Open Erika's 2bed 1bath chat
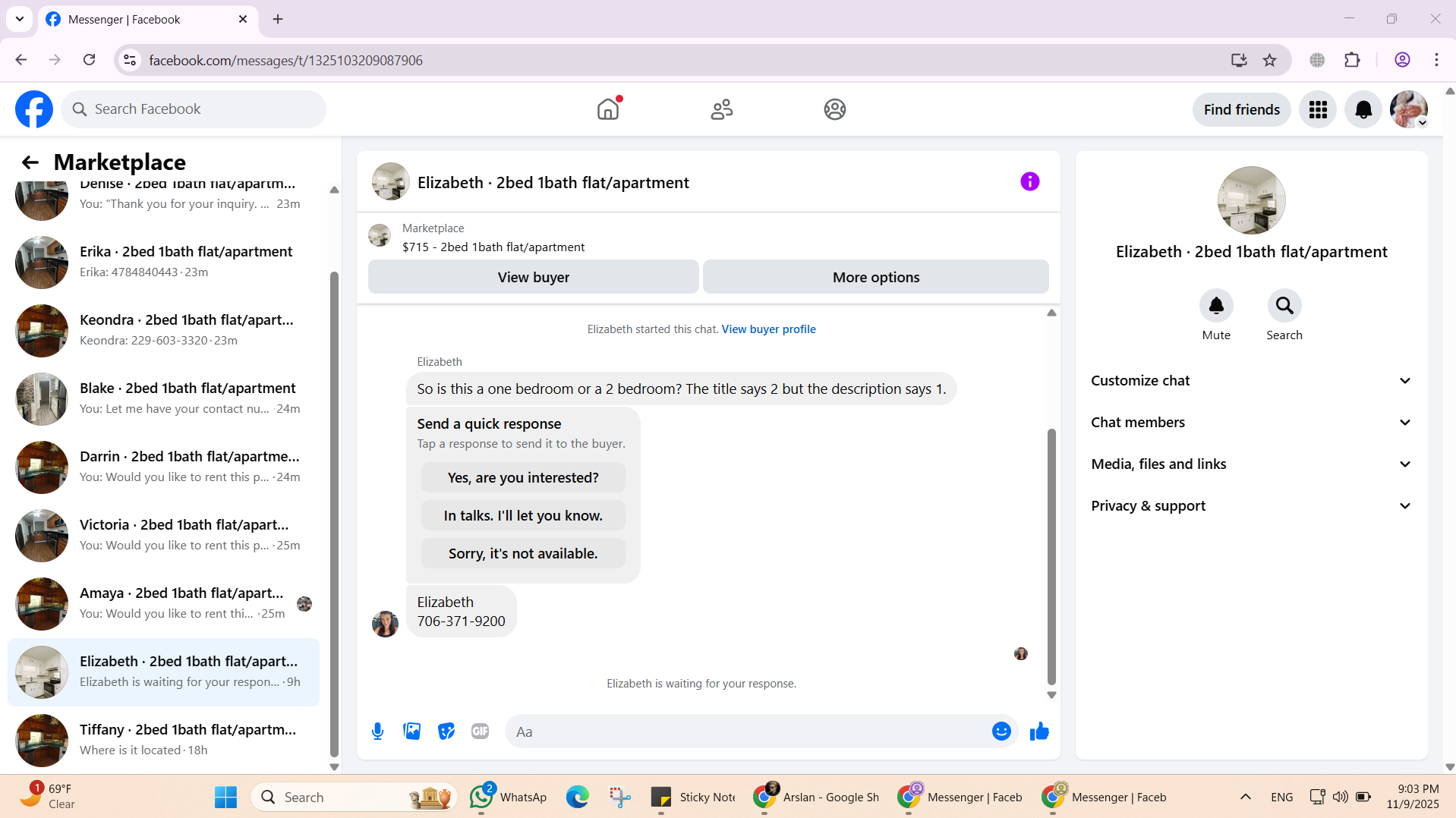Viewport: 1456px width, 818px height. click(163, 262)
